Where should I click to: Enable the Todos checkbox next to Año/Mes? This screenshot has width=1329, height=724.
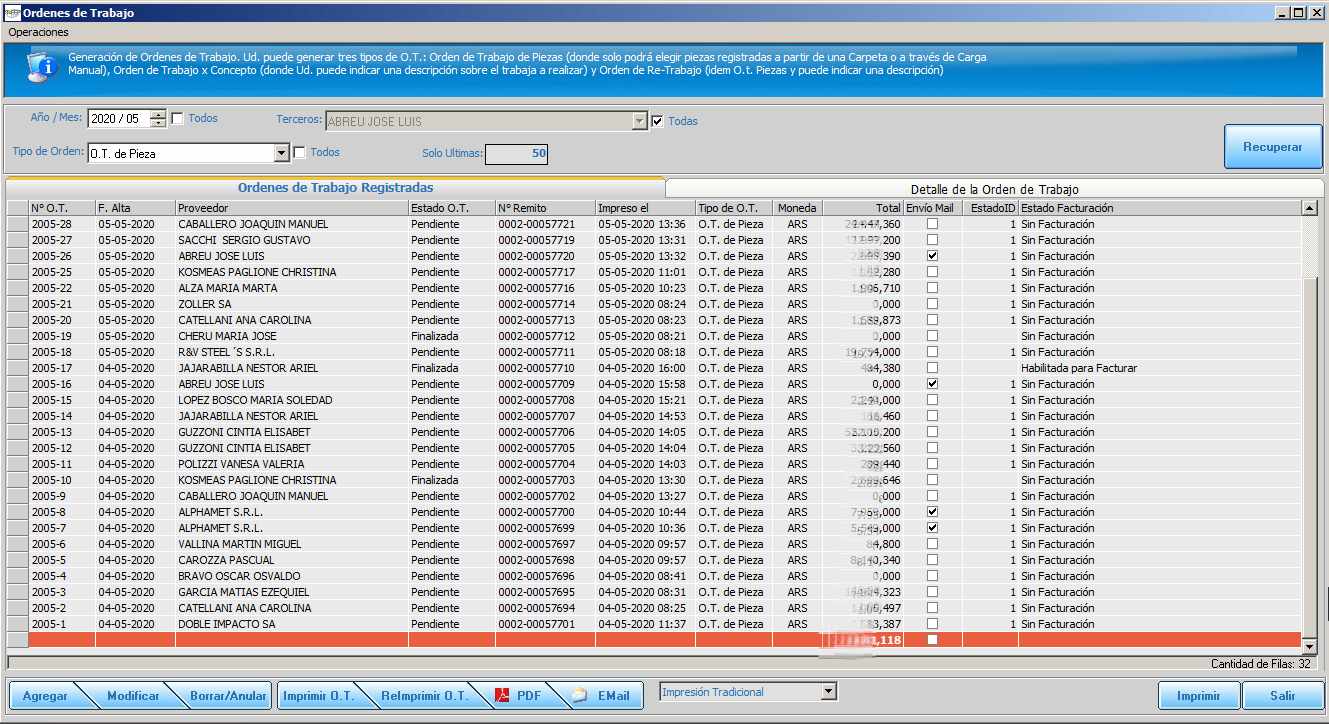point(178,119)
